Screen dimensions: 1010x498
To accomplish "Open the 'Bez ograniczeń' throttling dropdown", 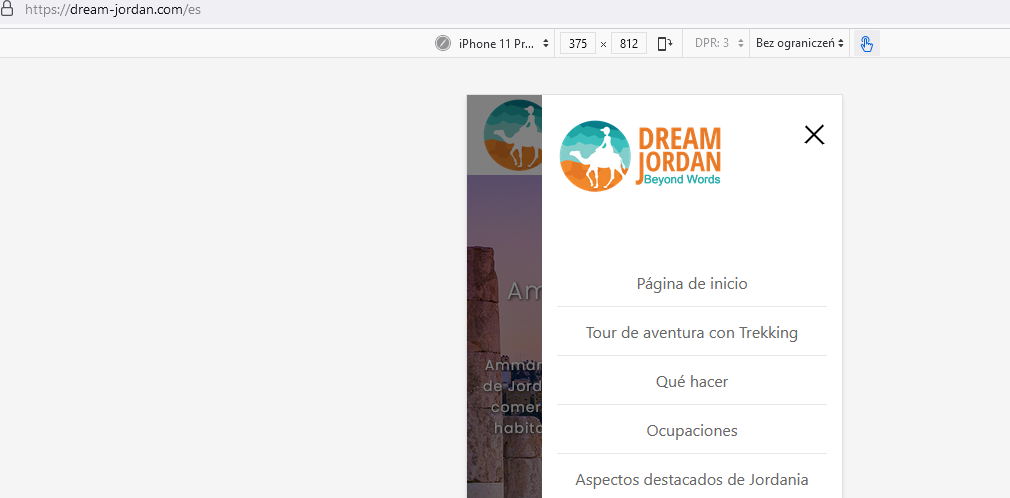I will click(800, 44).
